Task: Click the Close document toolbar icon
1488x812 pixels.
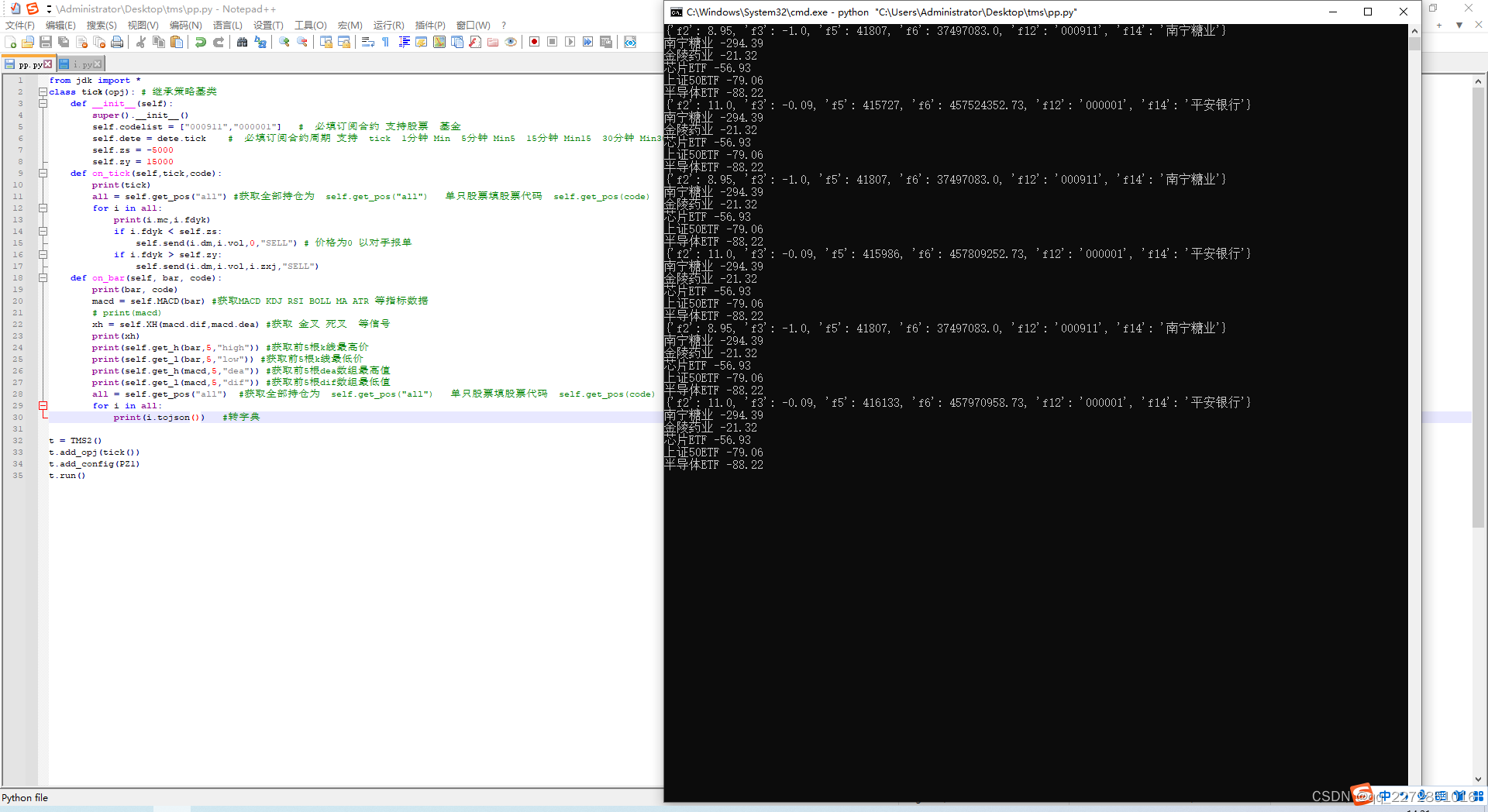Action: pyautogui.click(x=81, y=42)
